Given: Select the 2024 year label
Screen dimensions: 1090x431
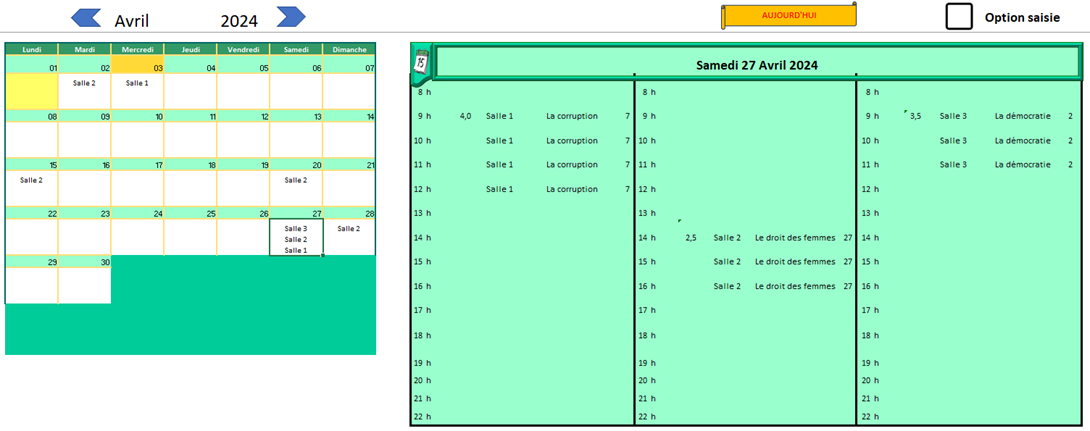Looking at the screenshot, I should [239, 21].
